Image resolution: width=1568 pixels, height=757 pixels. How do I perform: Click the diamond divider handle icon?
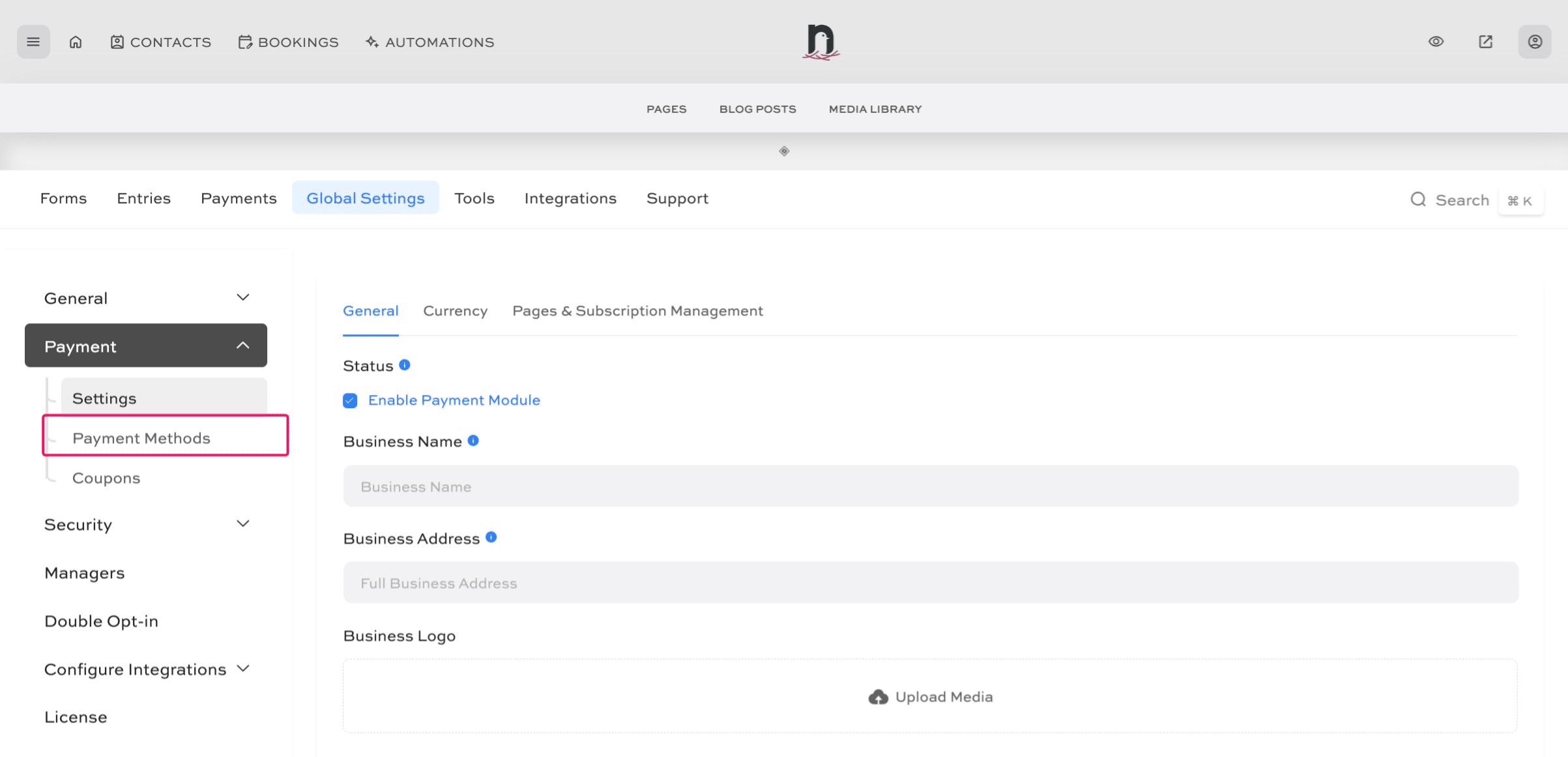pos(784,151)
